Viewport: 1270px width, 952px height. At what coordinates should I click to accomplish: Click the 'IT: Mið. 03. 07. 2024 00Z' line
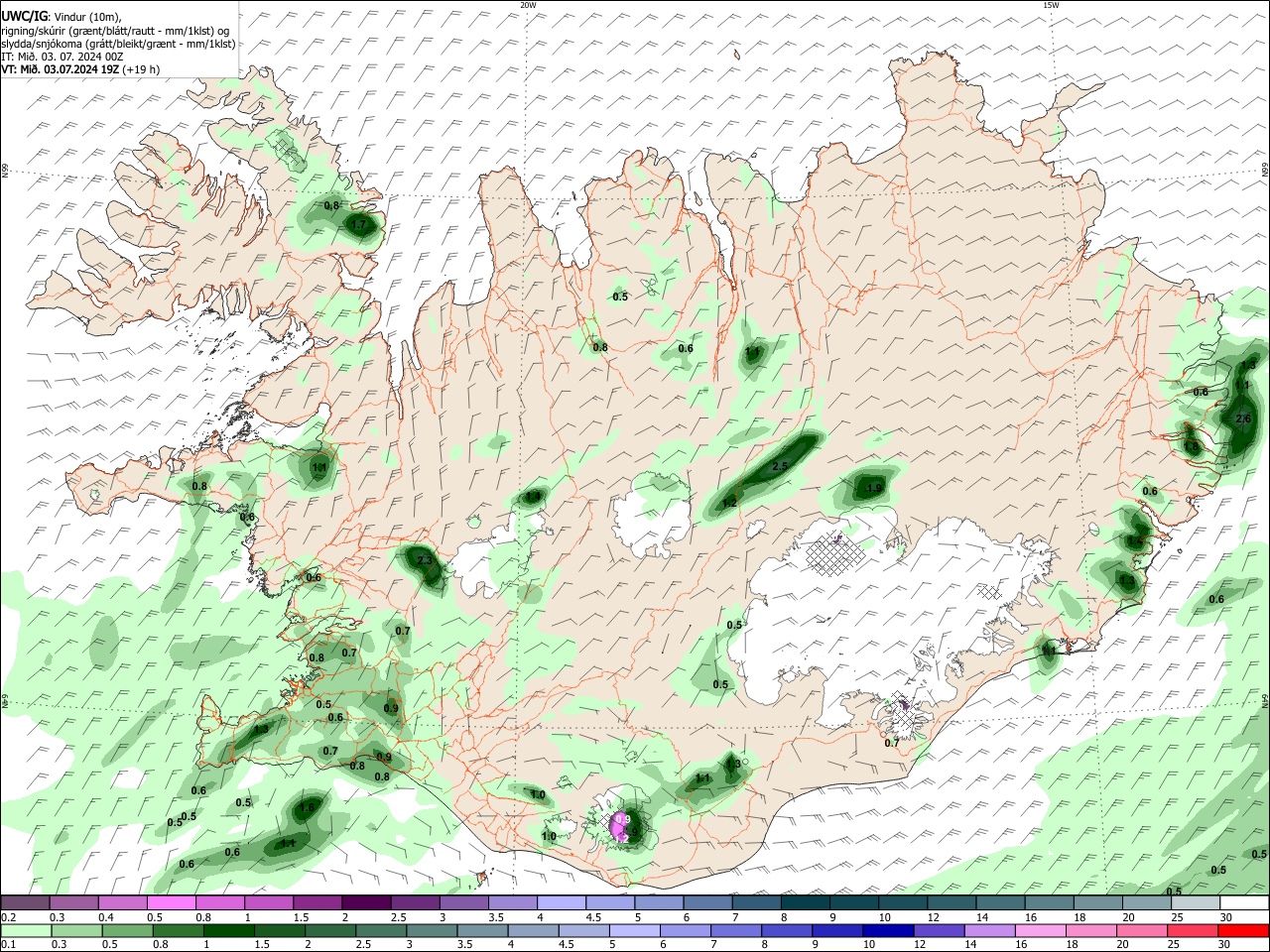63,57
